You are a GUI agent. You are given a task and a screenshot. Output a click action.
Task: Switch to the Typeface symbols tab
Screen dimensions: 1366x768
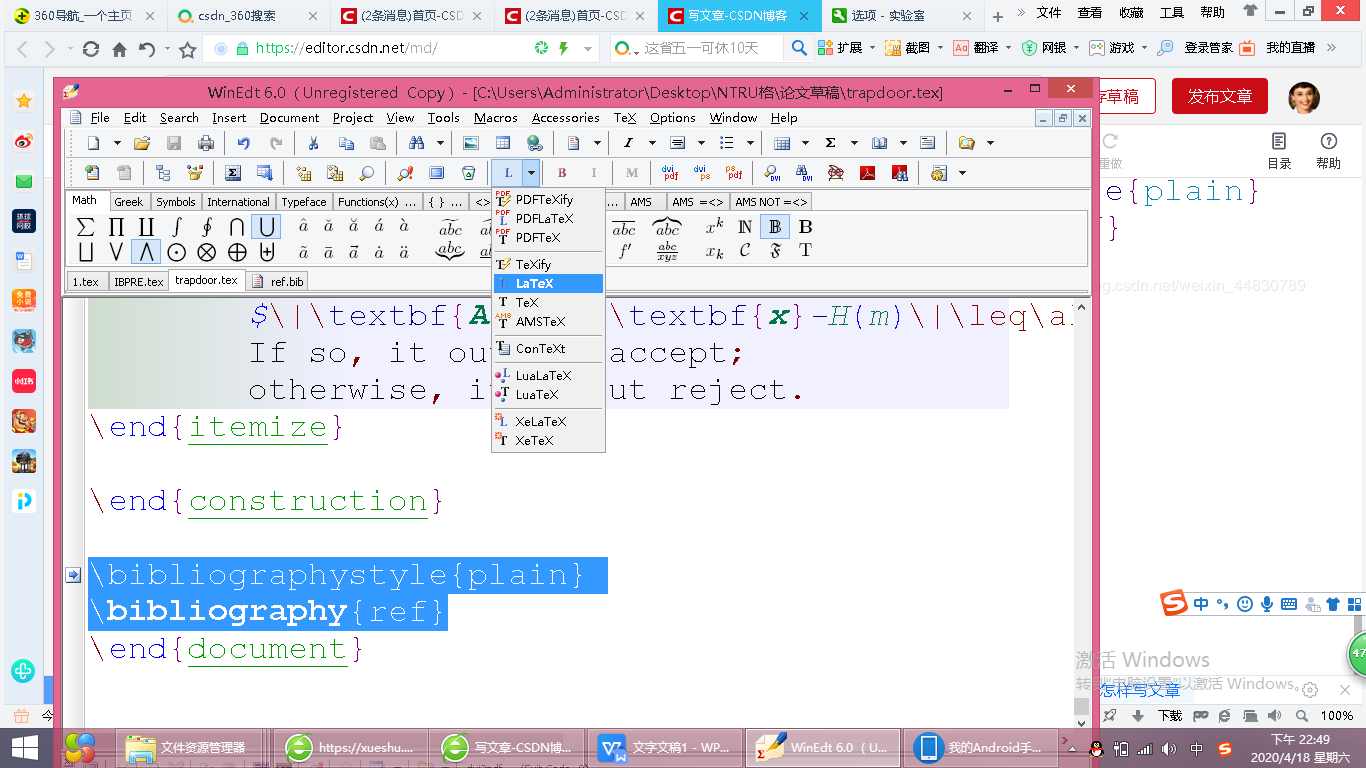point(304,202)
